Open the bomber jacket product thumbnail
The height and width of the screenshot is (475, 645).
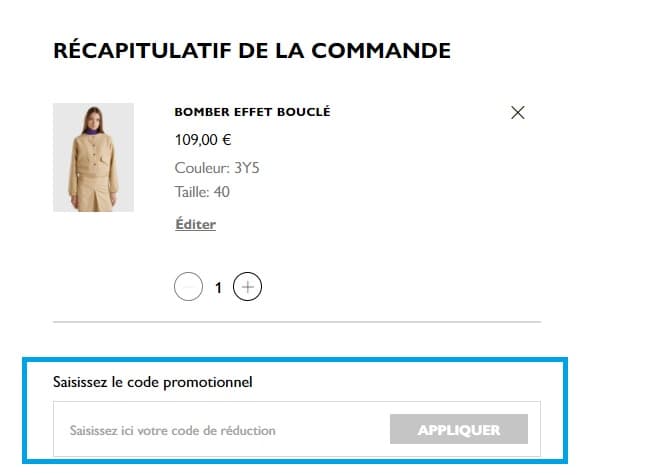(93, 157)
